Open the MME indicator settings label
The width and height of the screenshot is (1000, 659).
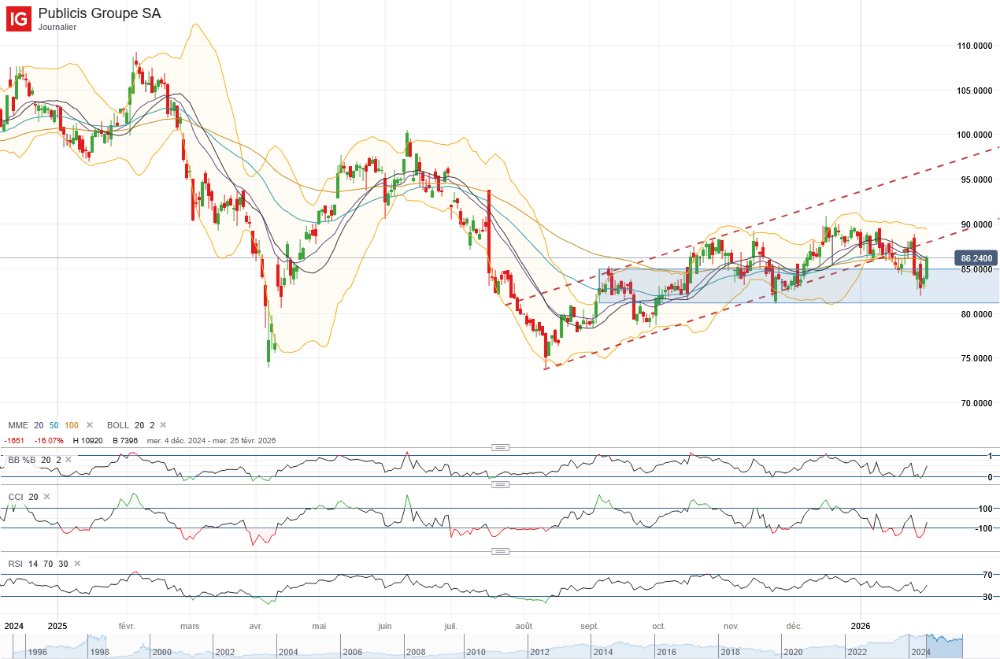[17, 425]
